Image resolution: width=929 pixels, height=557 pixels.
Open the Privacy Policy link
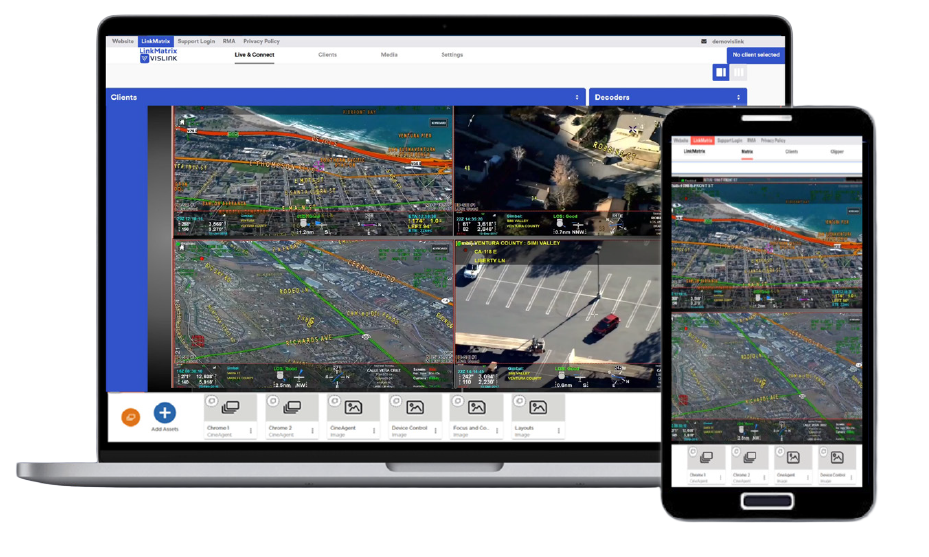[262, 41]
